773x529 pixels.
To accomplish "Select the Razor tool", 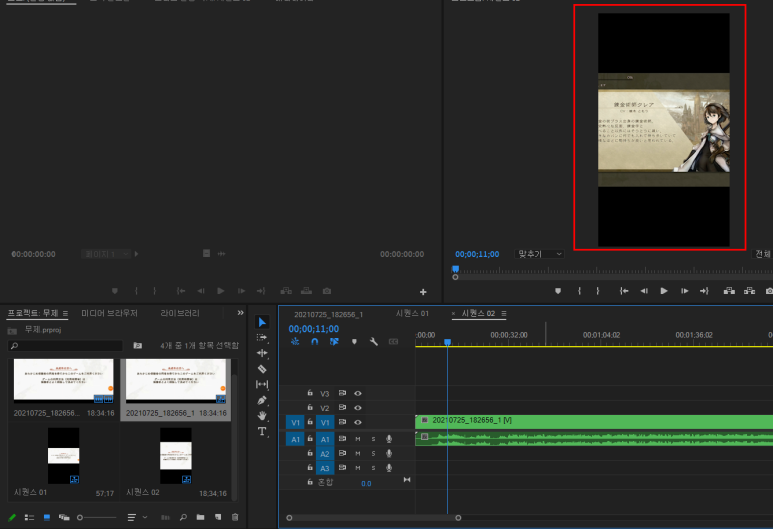I will [262, 369].
